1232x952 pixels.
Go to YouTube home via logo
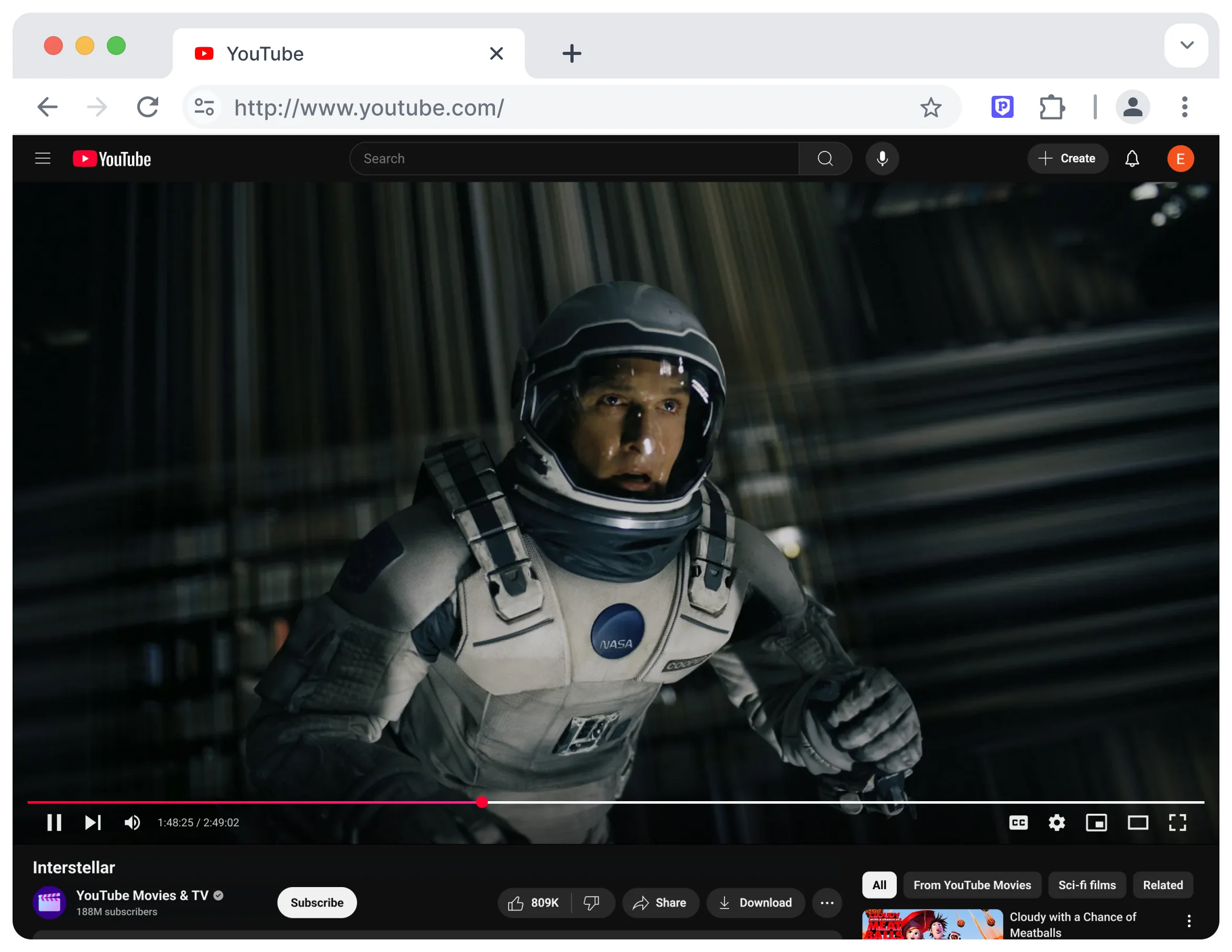tap(112, 159)
